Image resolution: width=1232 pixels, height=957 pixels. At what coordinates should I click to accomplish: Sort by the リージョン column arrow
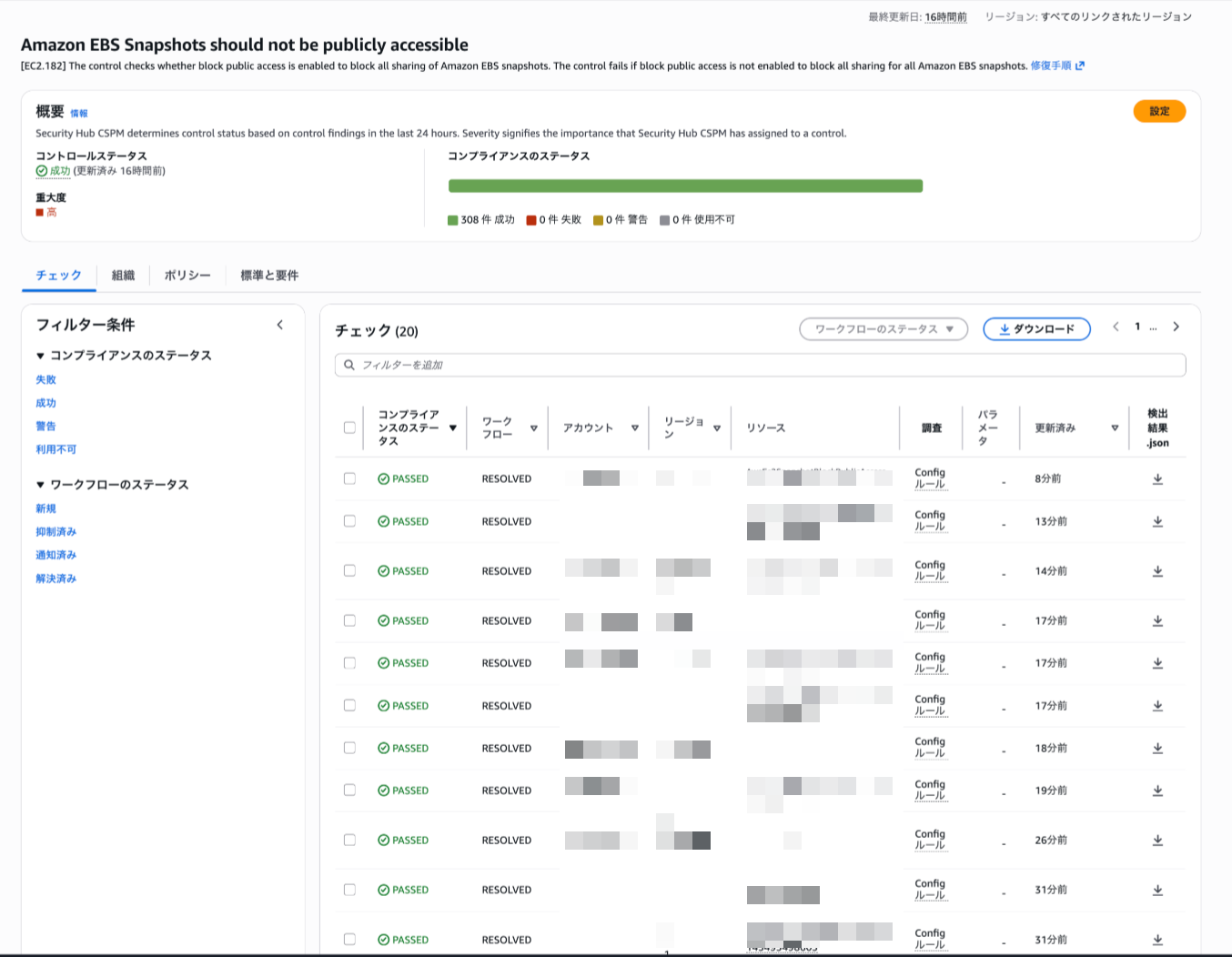pyautogui.click(x=717, y=428)
